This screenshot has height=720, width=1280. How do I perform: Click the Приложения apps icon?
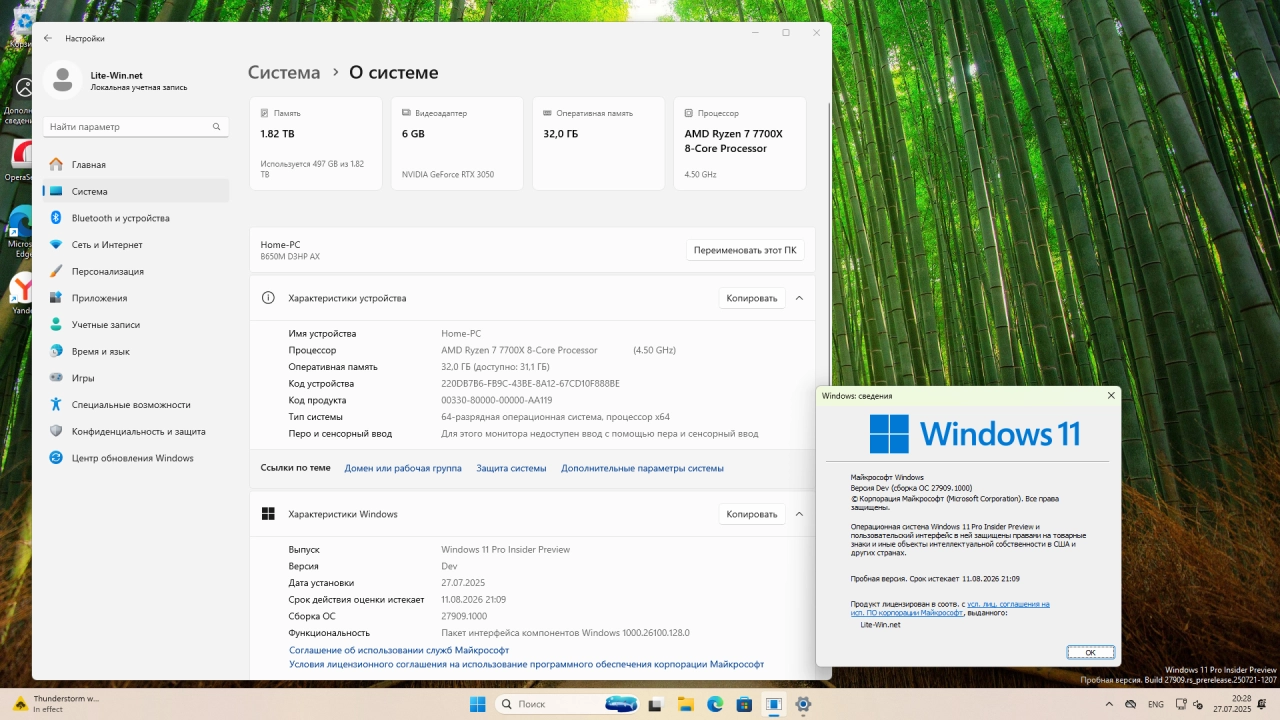(x=56, y=298)
